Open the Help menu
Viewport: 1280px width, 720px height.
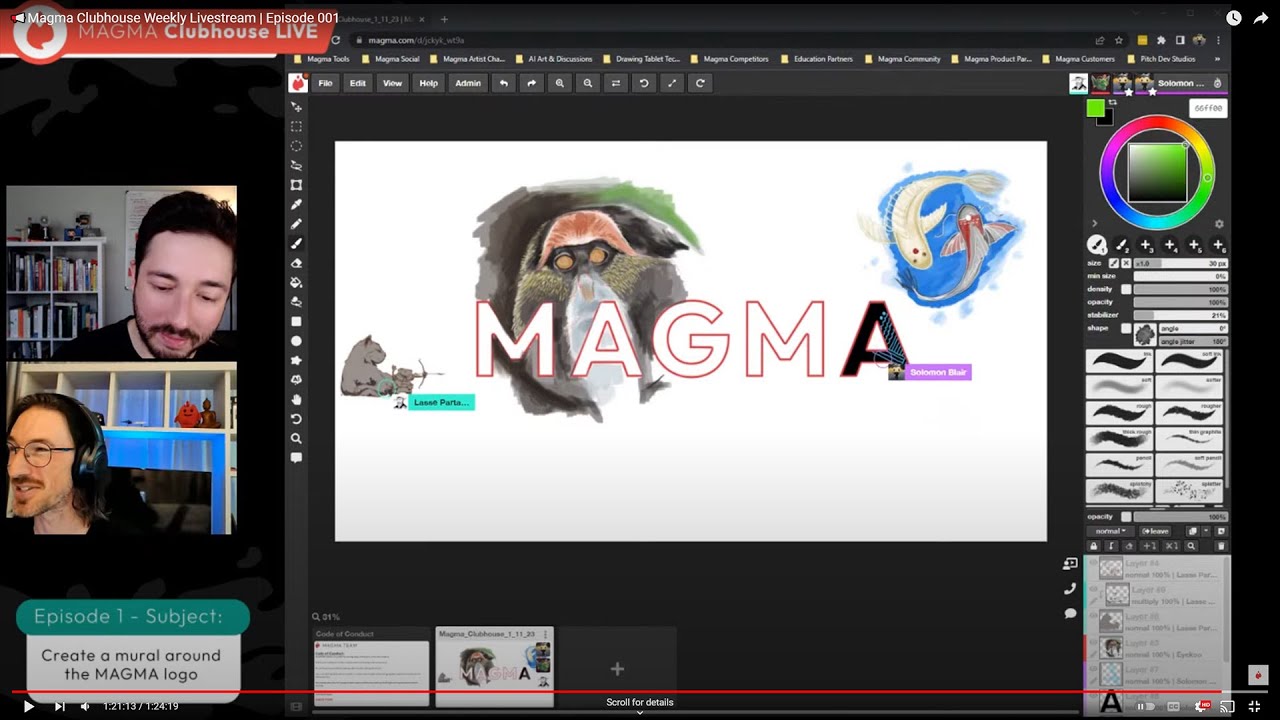pyautogui.click(x=428, y=83)
